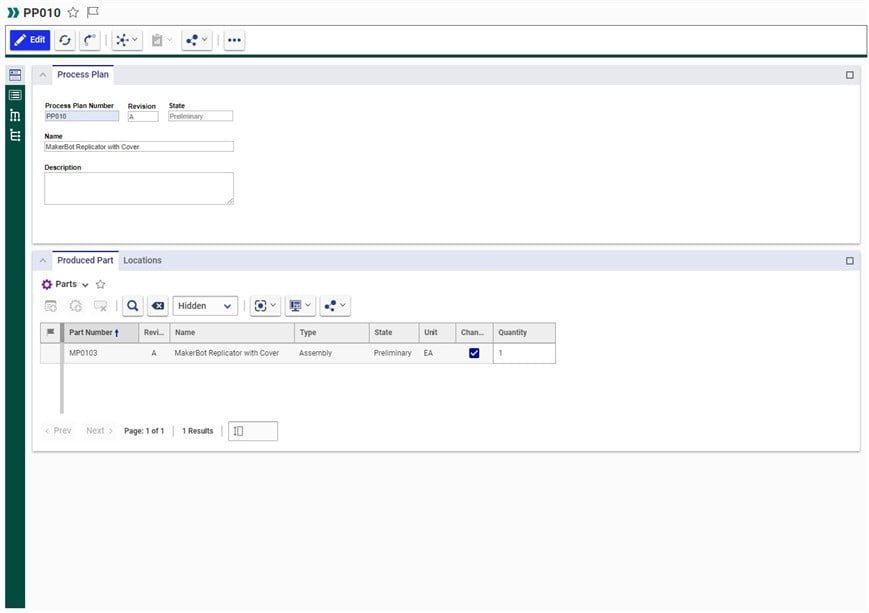869x613 pixels.
Task: Click the Edit button
Action: coord(30,40)
